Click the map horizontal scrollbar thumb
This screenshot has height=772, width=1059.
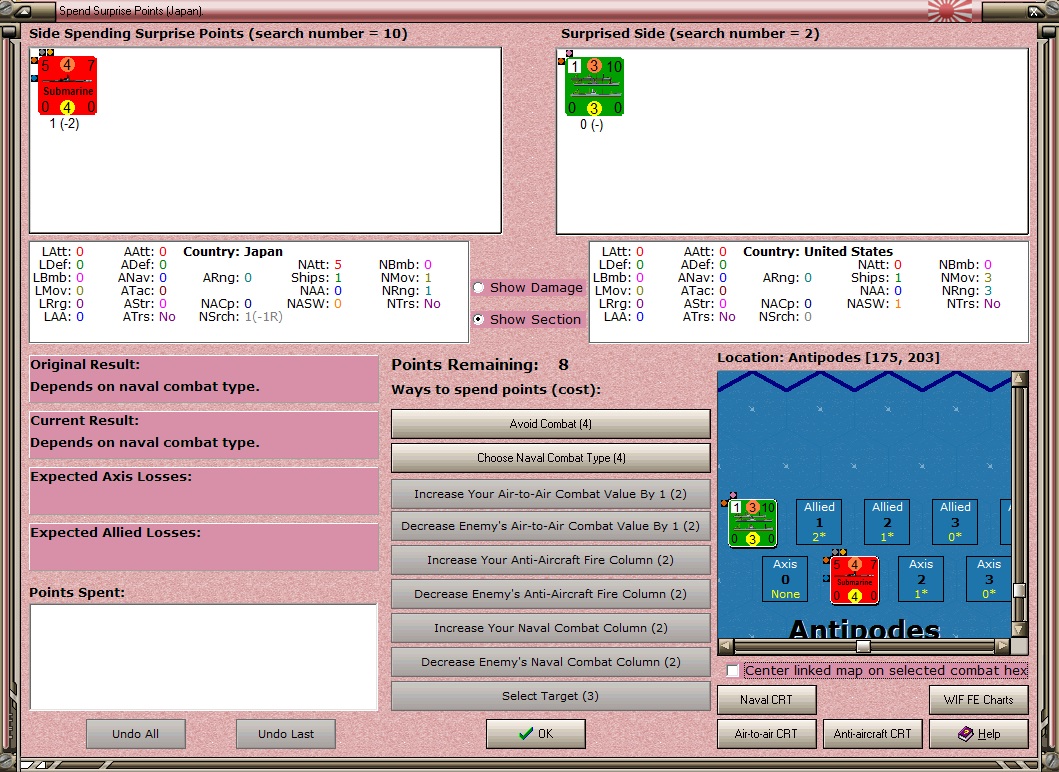point(863,646)
